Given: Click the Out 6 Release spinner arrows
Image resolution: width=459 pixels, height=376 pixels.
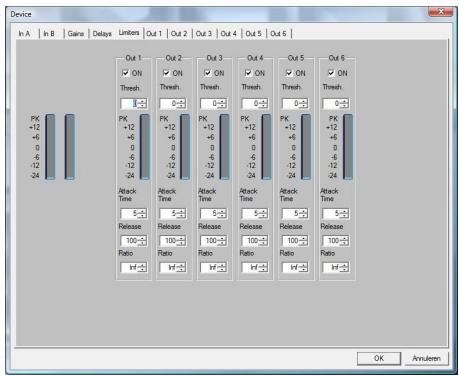Looking at the screenshot, I should pos(344,240).
